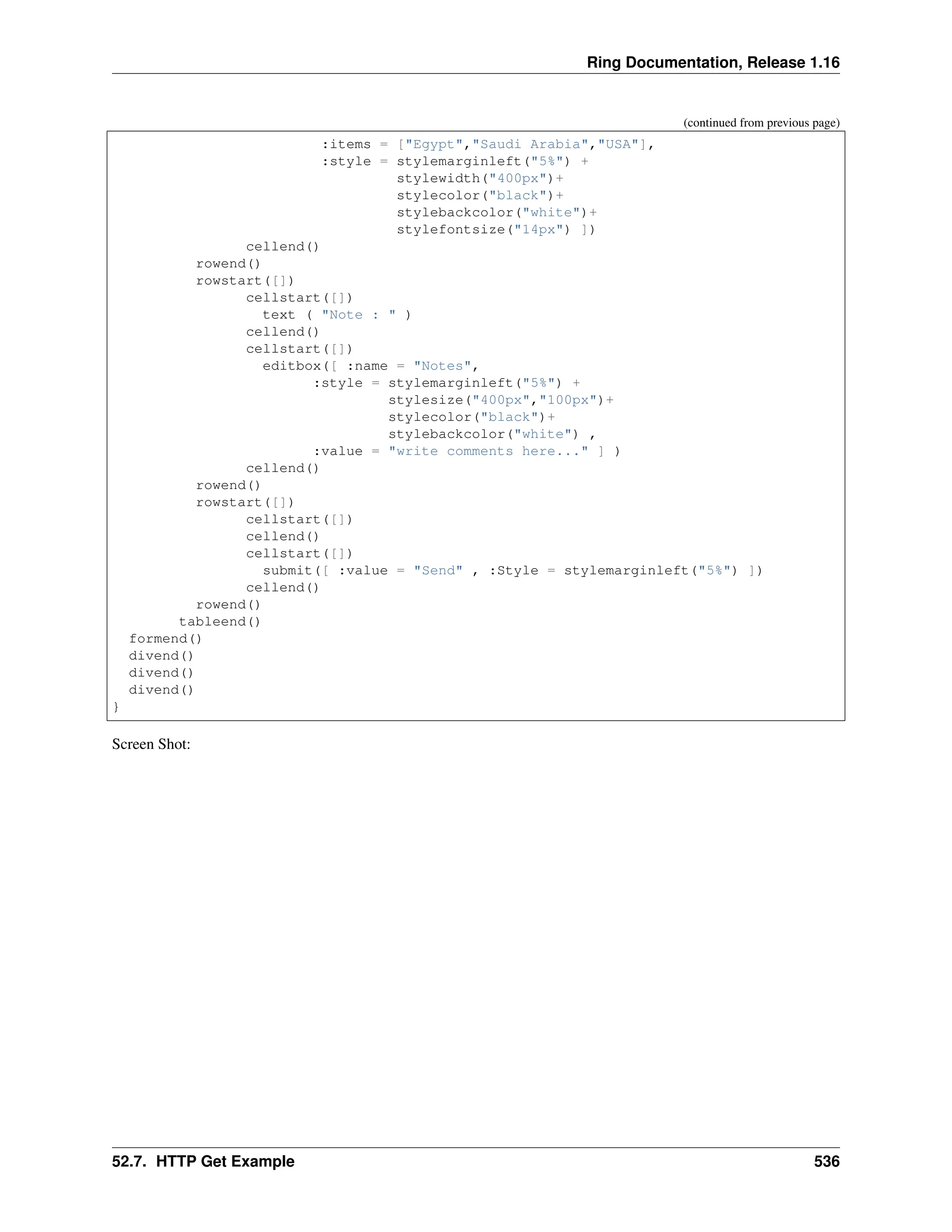Screen dimensions: 952x1232
Task: Click the continued from previous page note
Action: coord(761,122)
